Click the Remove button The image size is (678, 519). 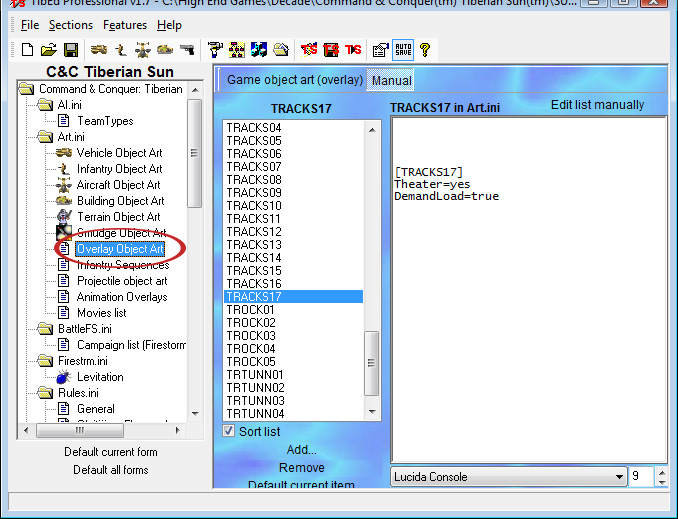click(x=301, y=468)
